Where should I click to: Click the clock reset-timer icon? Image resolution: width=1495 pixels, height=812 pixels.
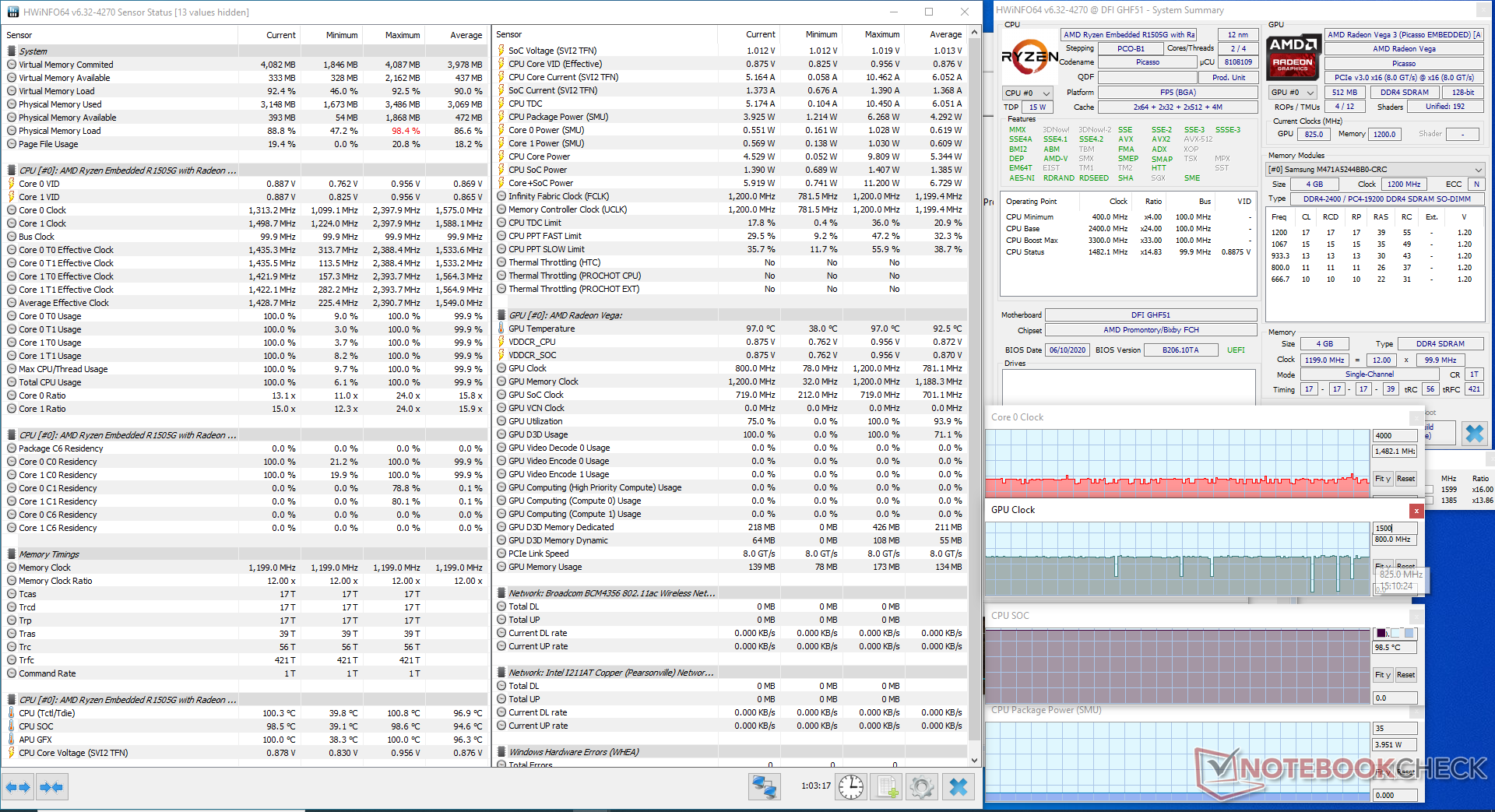click(851, 787)
